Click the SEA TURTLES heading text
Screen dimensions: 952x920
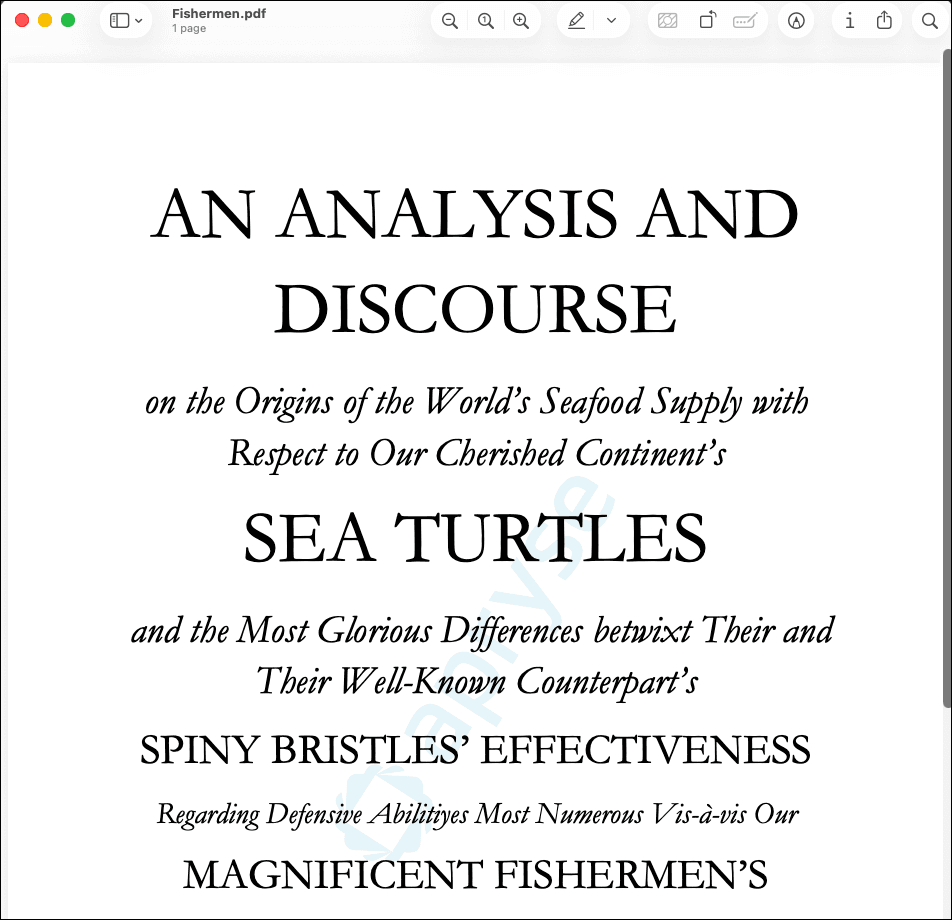475,538
